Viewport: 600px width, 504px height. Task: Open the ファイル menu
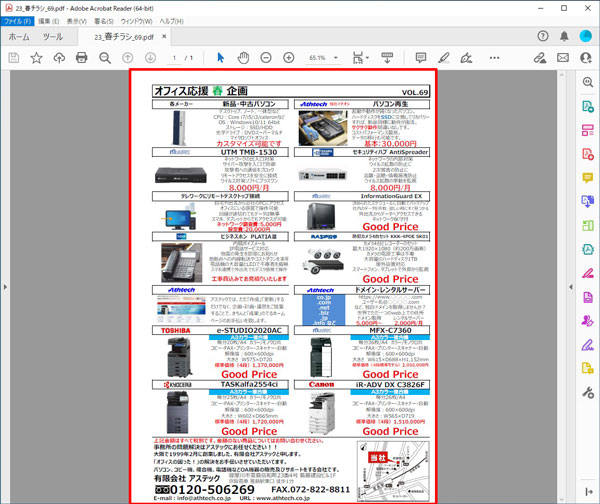pyautogui.click(x=18, y=20)
